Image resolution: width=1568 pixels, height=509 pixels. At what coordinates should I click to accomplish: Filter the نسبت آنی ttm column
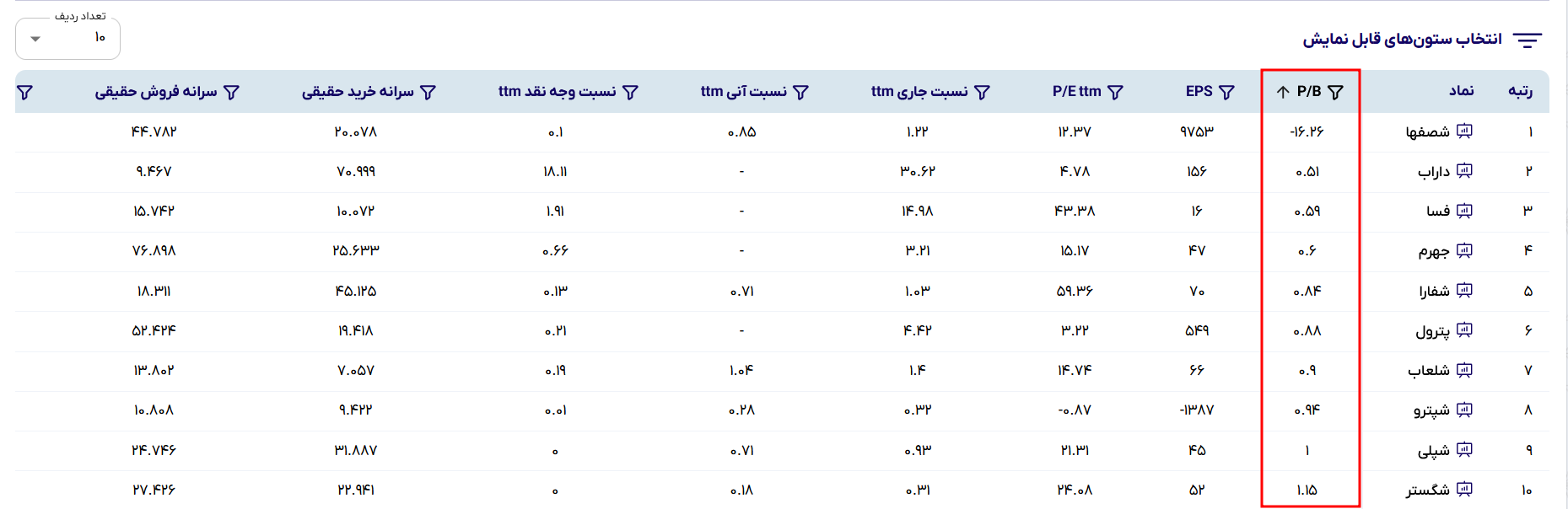tap(801, 92)
